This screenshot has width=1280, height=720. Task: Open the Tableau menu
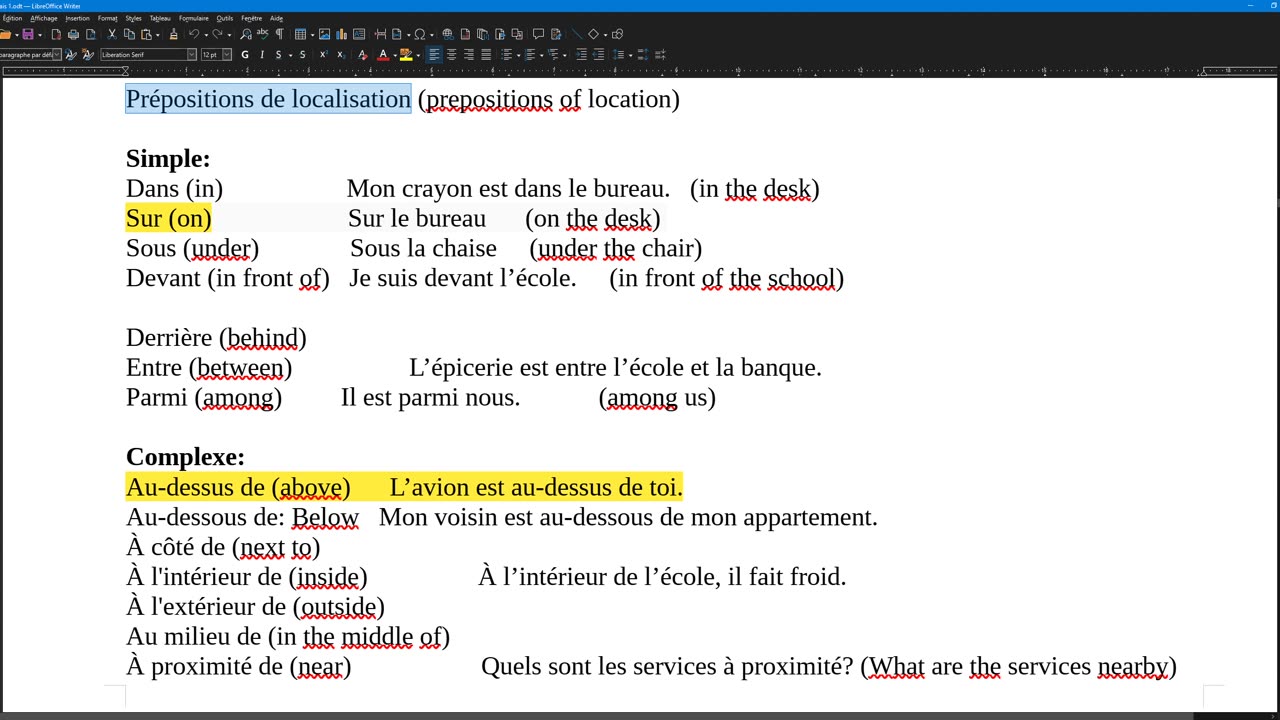tap(160, 18)
